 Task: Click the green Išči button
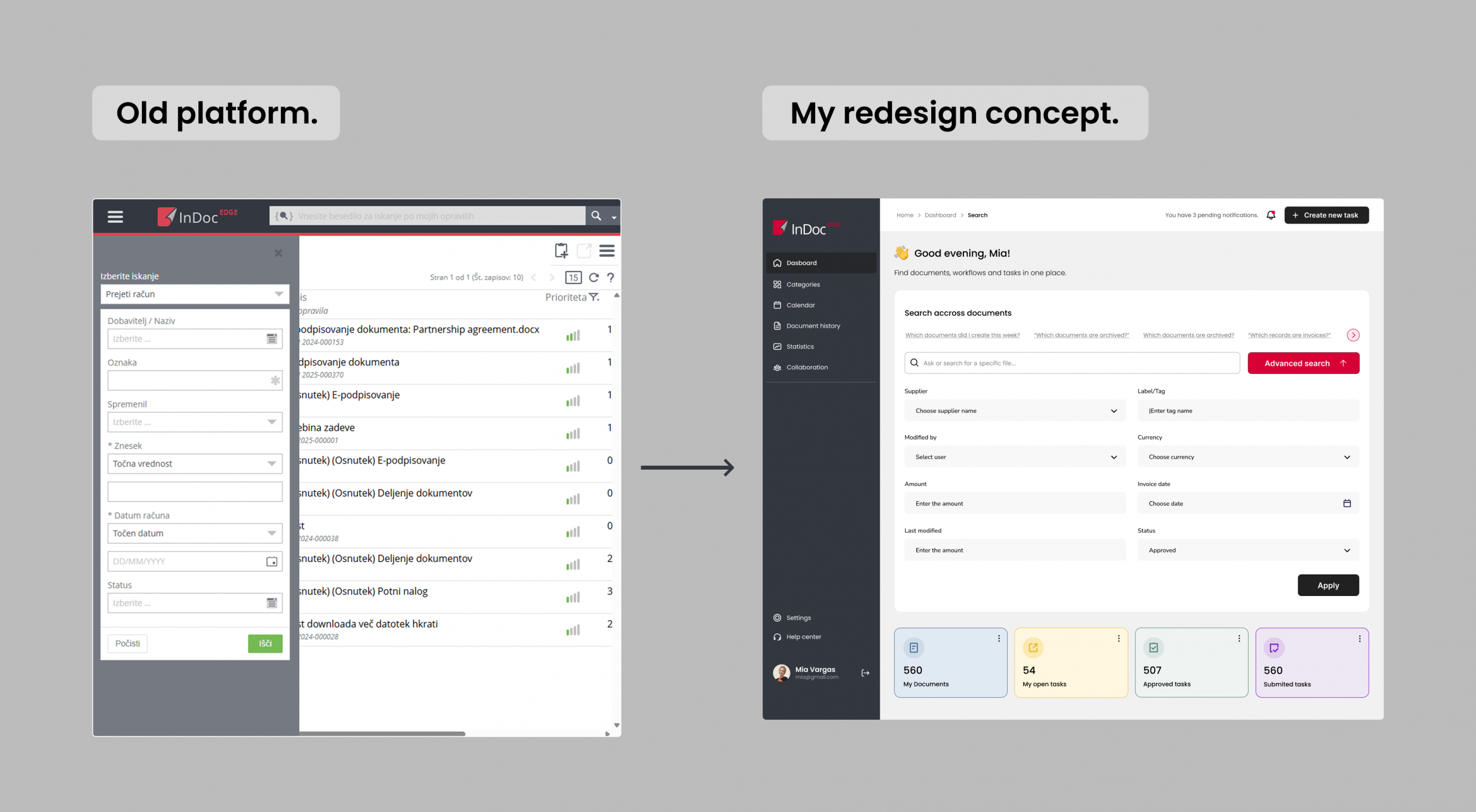point(265,644)
